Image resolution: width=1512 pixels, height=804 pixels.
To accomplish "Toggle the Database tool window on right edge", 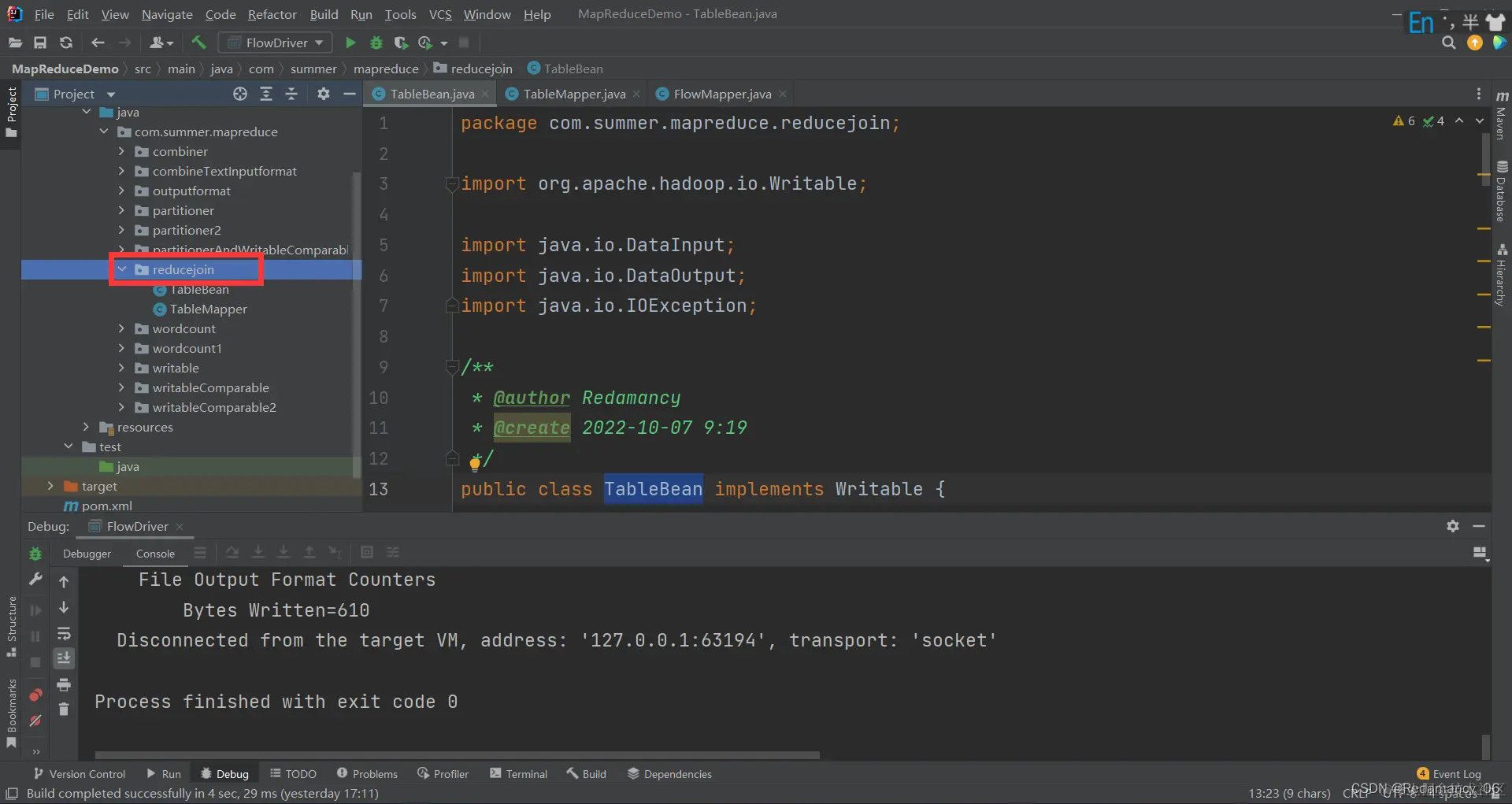I will tap(1502, 191).
